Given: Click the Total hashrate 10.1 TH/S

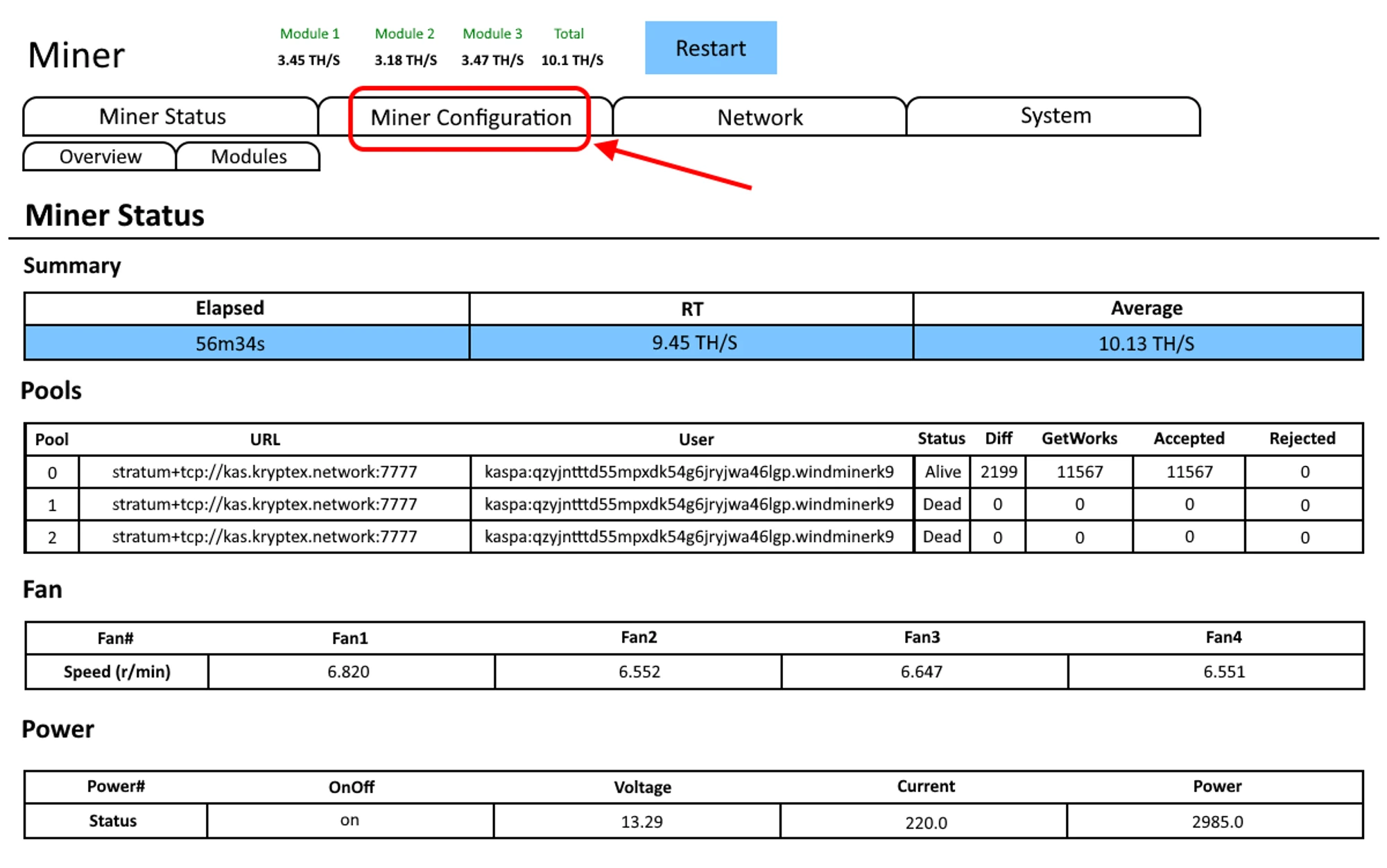Looking at the screenshot, I should [x=572, y=60].
